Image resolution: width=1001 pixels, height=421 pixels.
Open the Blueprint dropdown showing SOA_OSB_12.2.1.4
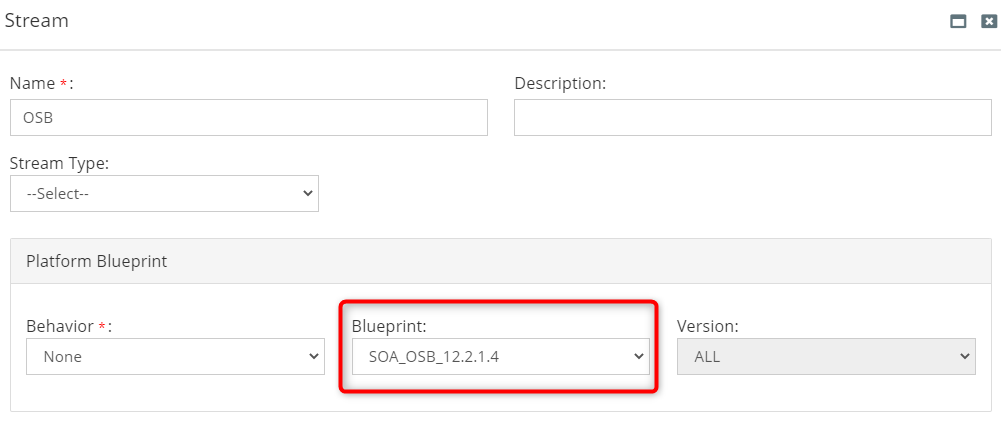pos(500,356)
